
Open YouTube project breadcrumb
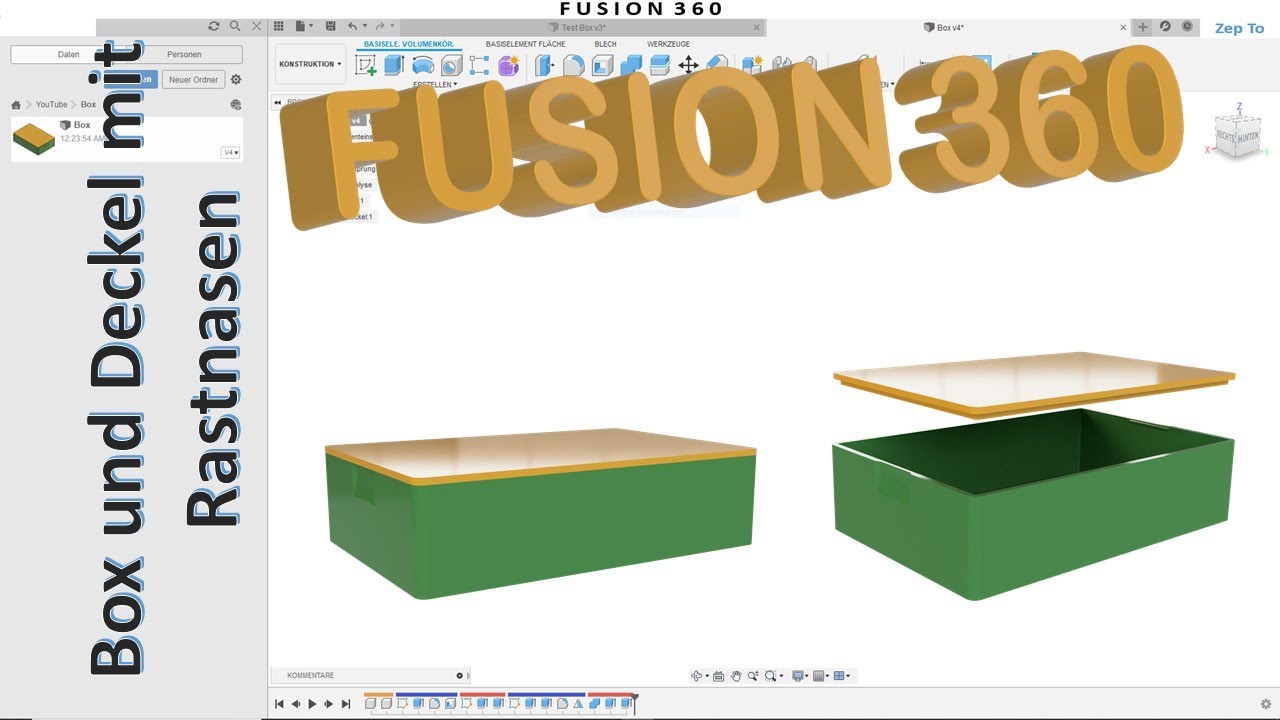[52, 104]
